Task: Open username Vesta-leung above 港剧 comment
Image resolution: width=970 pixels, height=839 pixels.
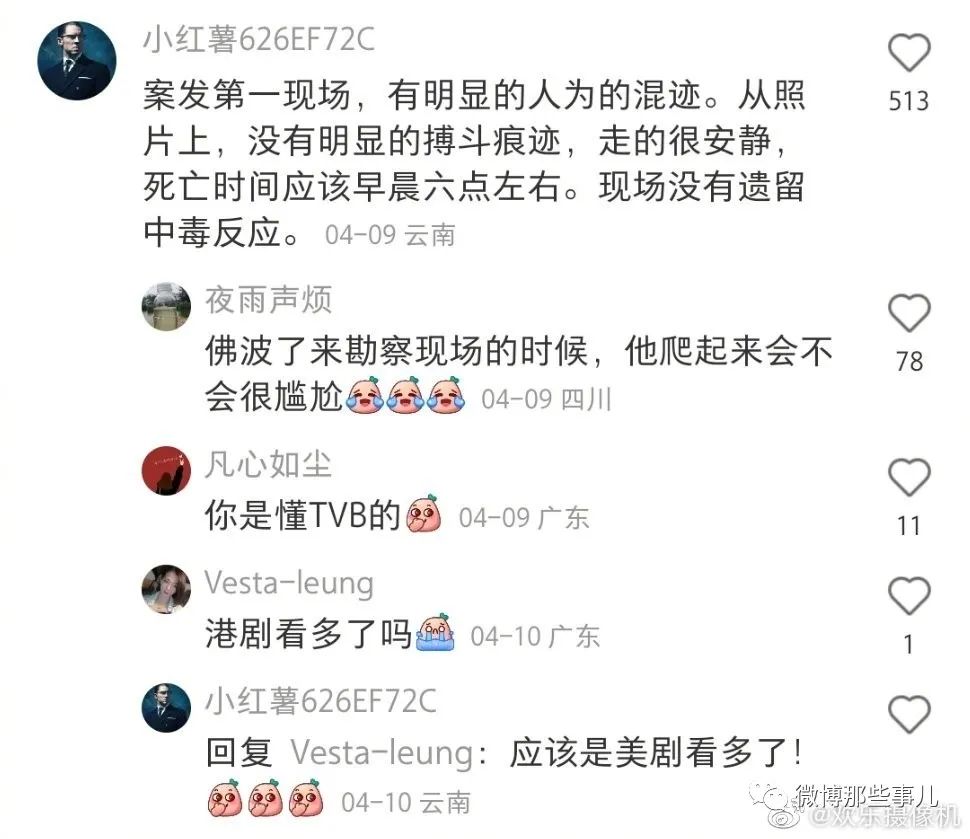Action: pyautogui.click(x=289, y=583)
